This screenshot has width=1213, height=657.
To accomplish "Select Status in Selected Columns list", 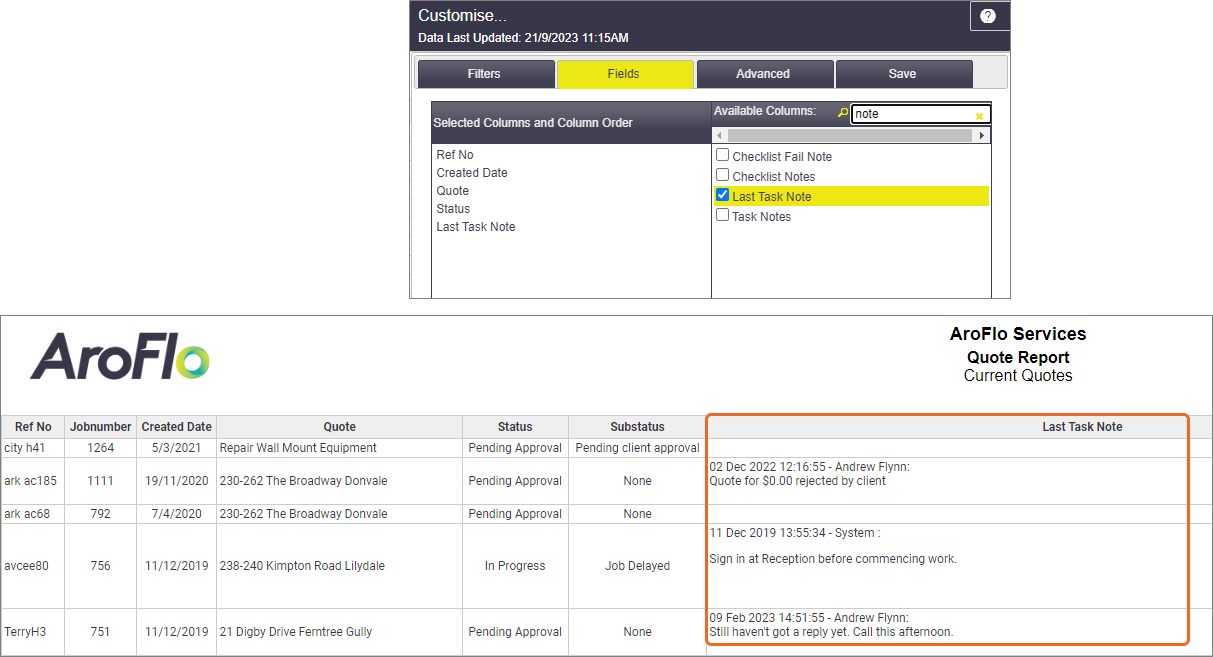I will [453, 209].
